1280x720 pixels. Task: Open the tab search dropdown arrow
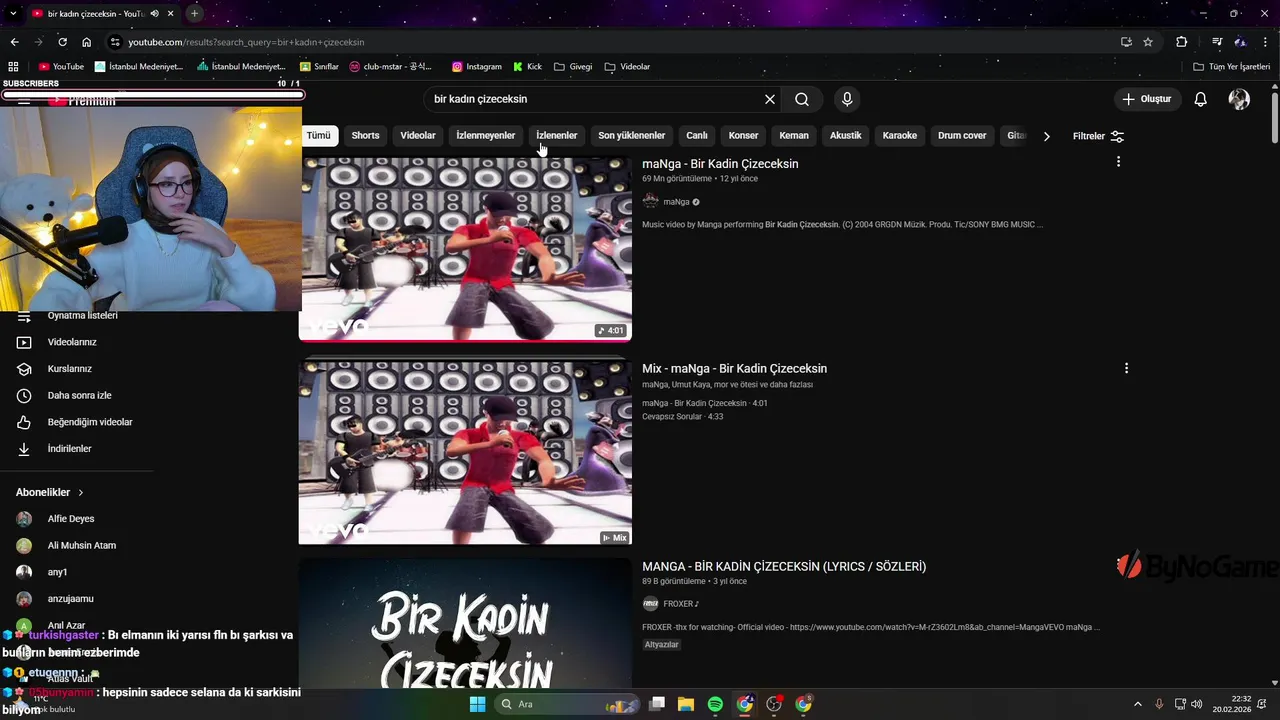coord(13,13)
